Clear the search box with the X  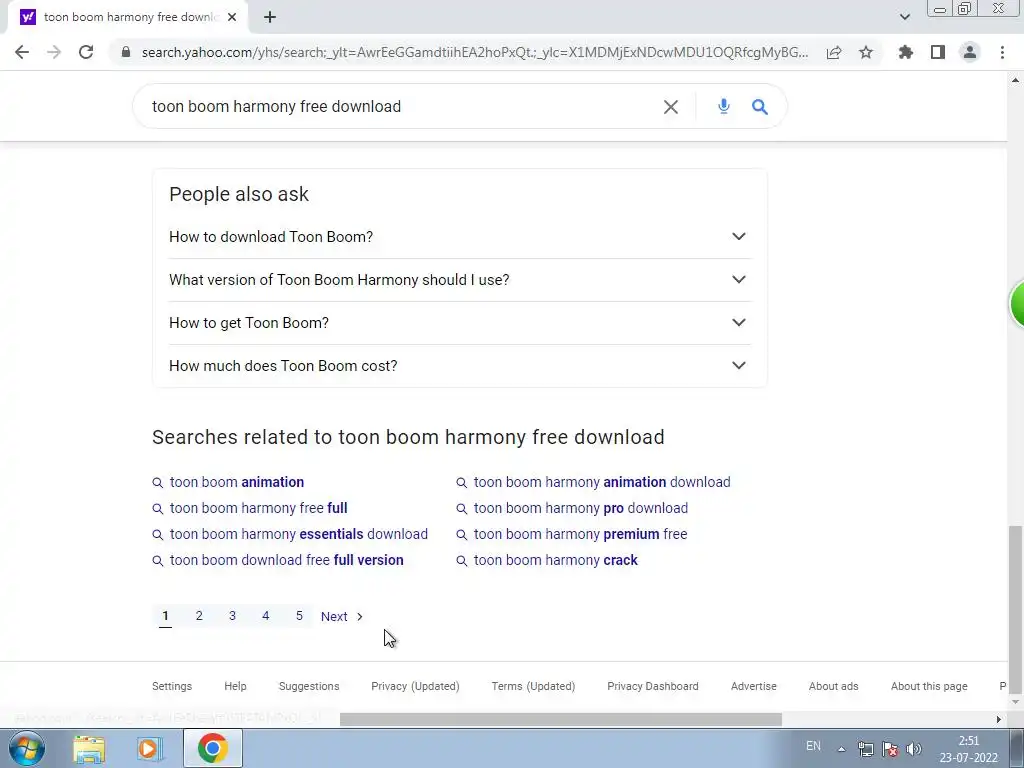coord(671,106)
